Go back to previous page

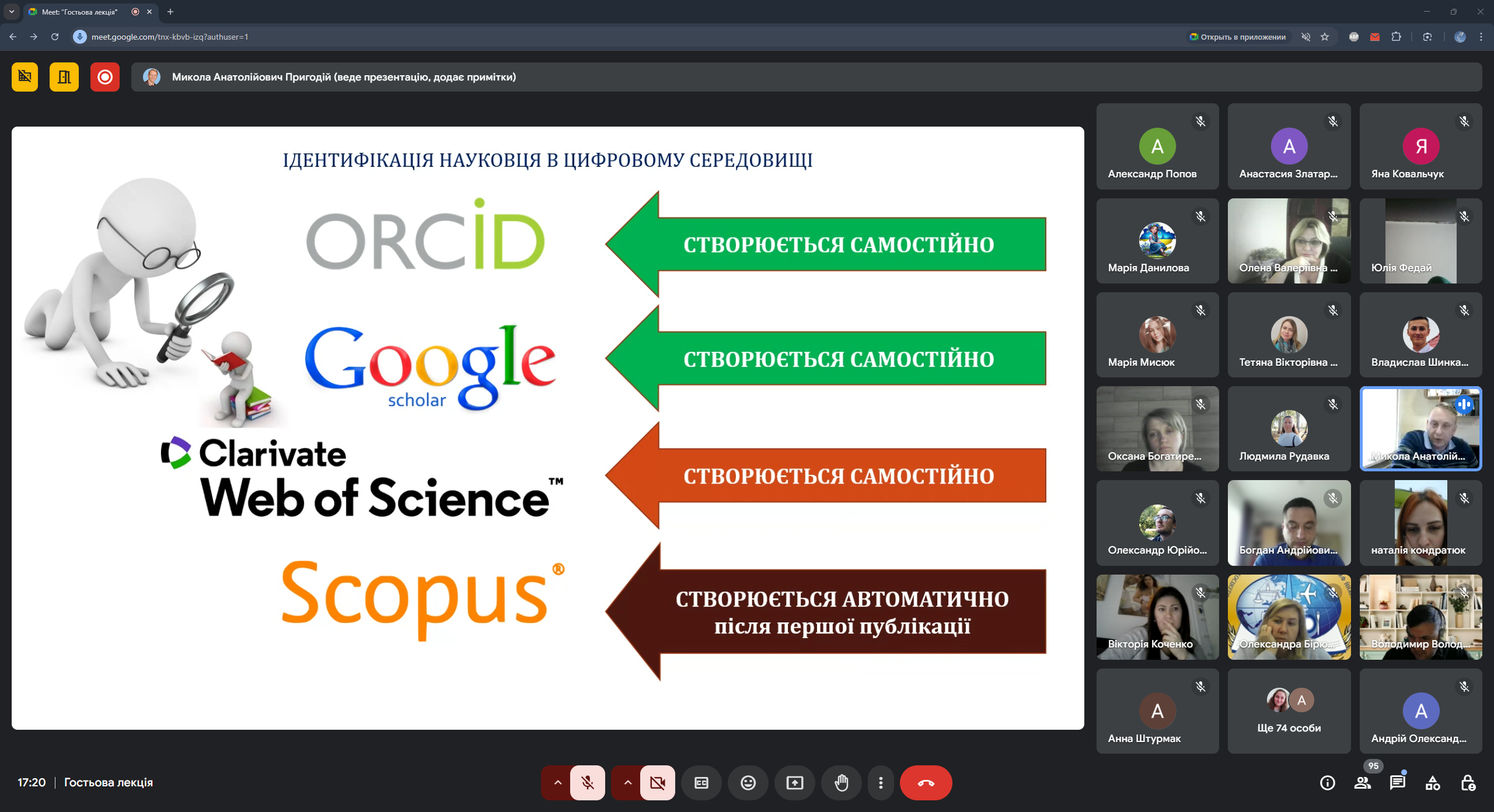pos(13,37)
